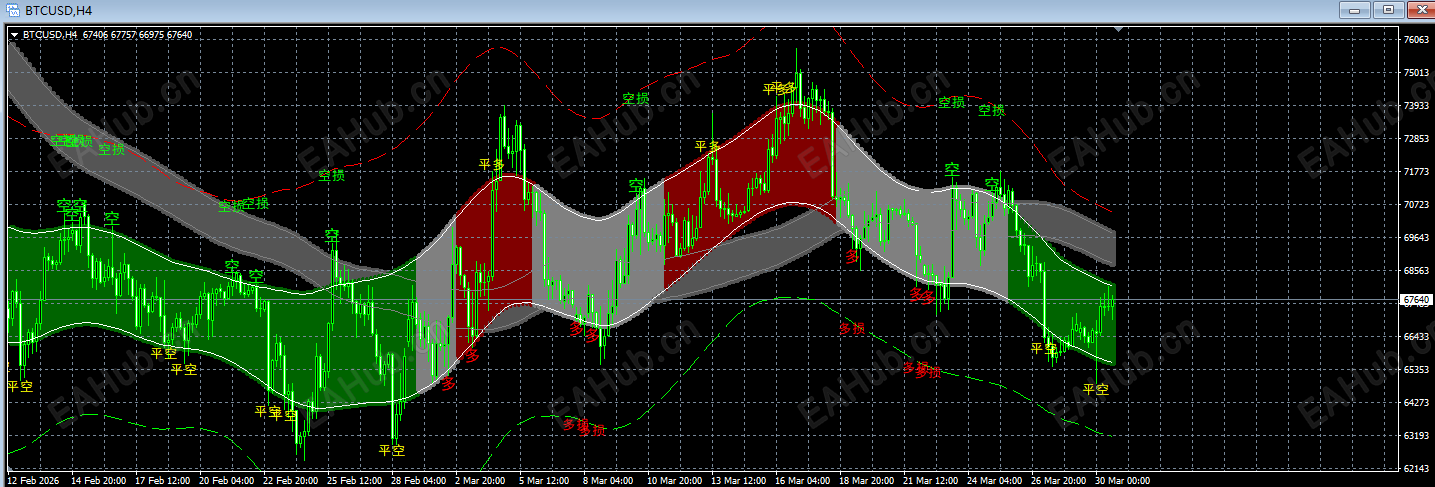Image resolution: width=1435 pixels, height=487 pixels.
Task: Click the yellow 平空 label above 30 Mar 00:00
Action: [x=1096, y=390]
